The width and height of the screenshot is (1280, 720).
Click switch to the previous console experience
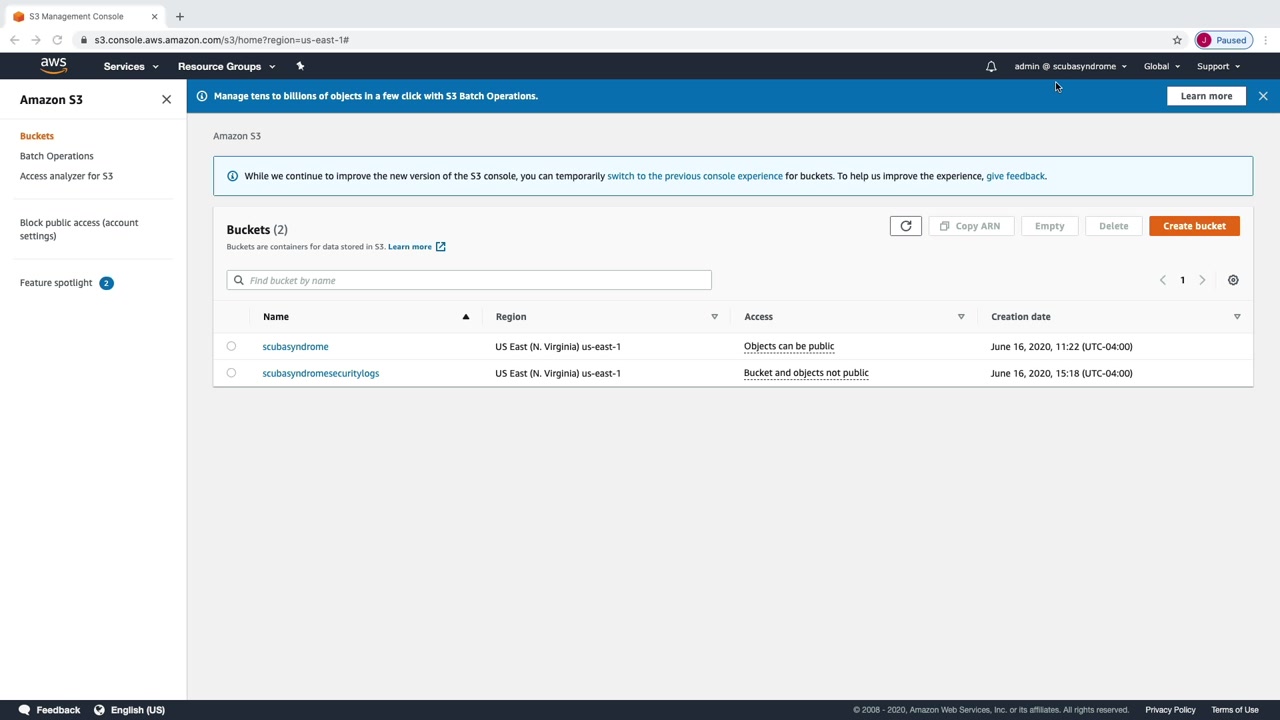(695, 176)
